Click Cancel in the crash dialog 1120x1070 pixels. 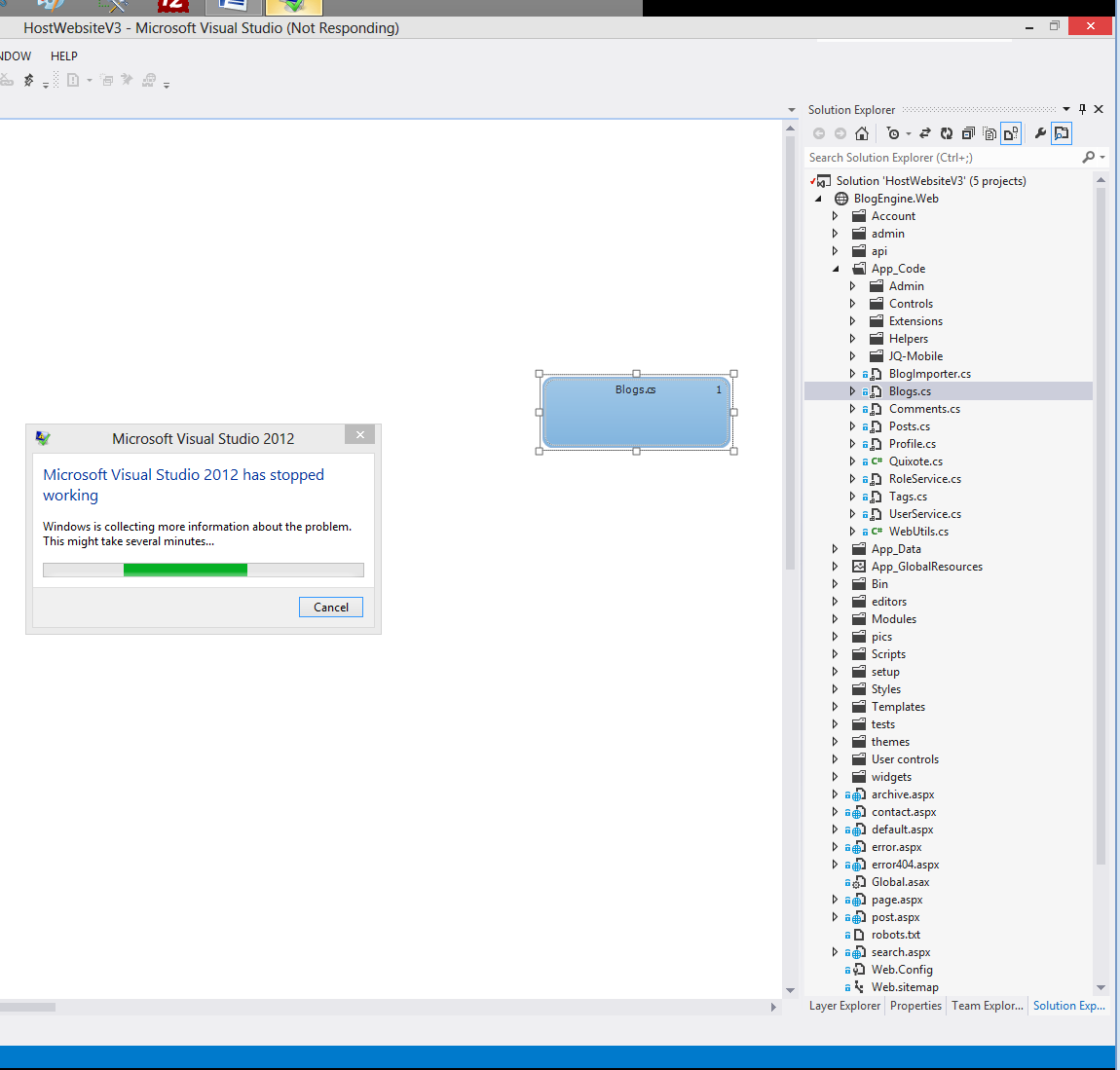(331, 608)
